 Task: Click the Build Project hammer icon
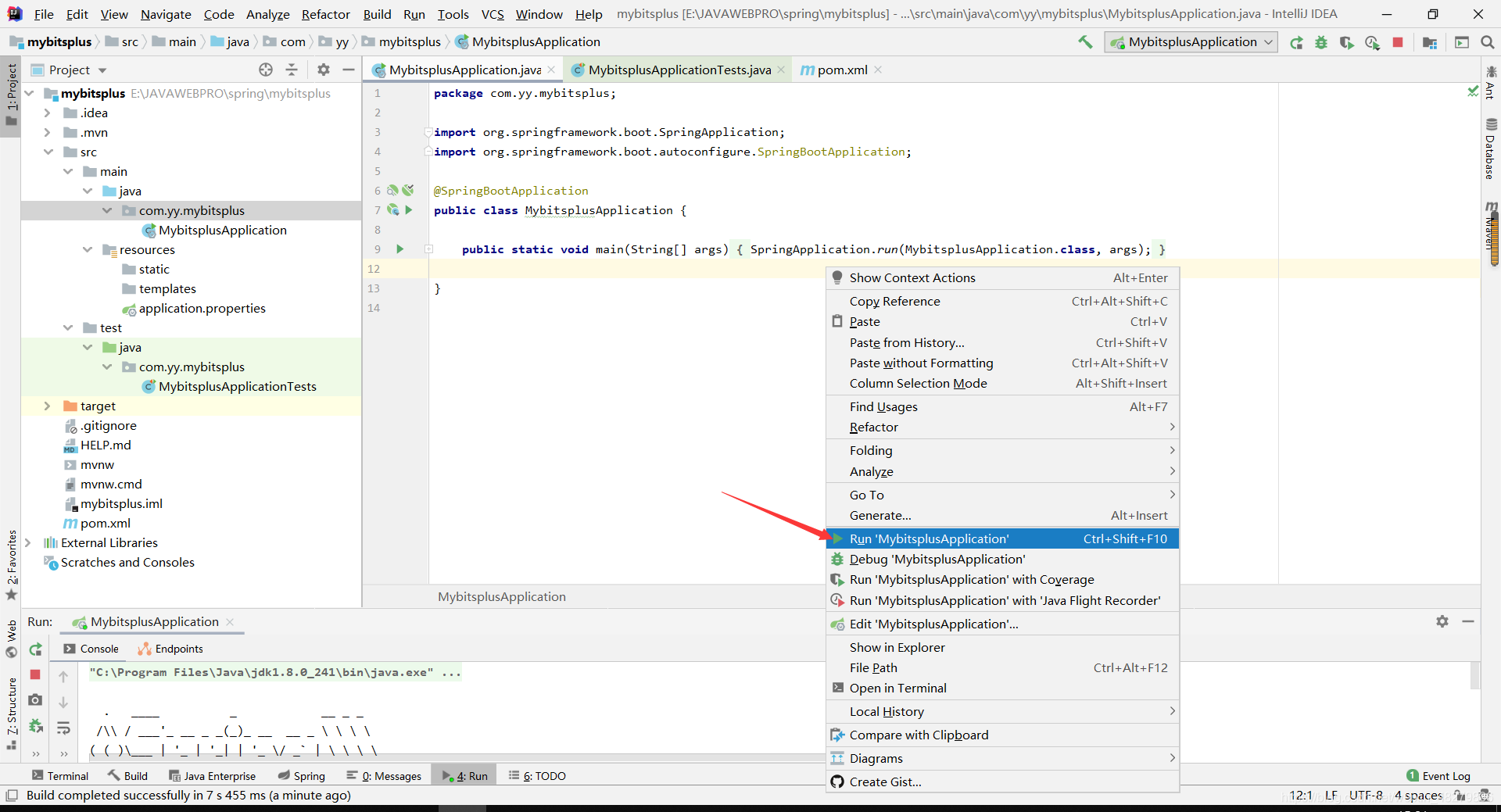1085,42
